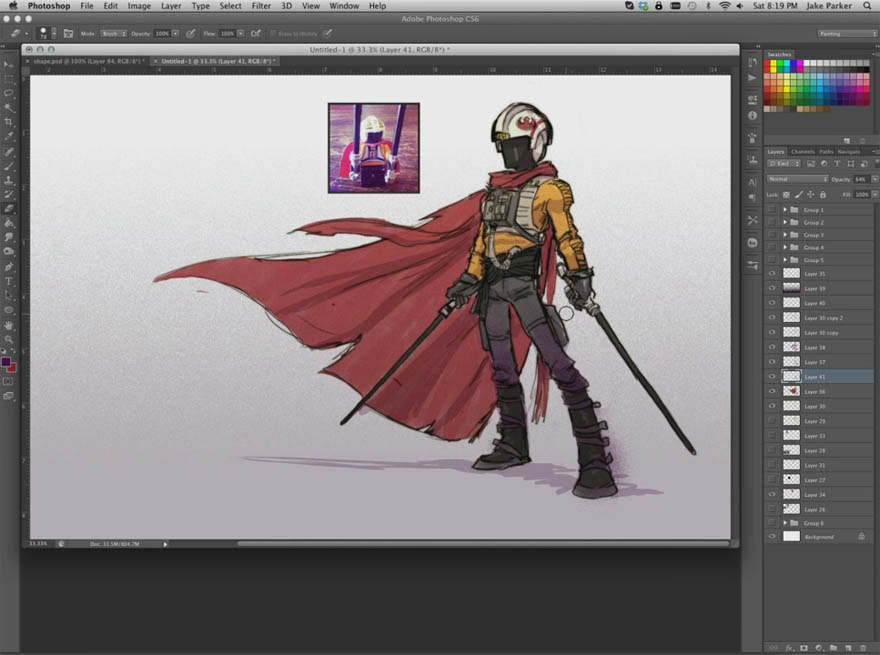Click the Jake Parker user name
Image resolution: width=880 pixels, height=655 pixels.
pos(829,6)
